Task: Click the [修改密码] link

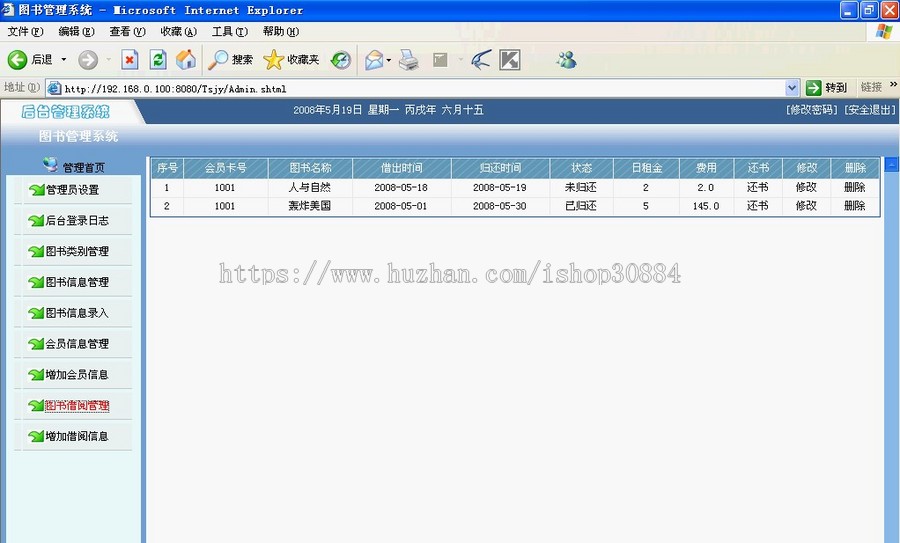Action: [812, 110]
